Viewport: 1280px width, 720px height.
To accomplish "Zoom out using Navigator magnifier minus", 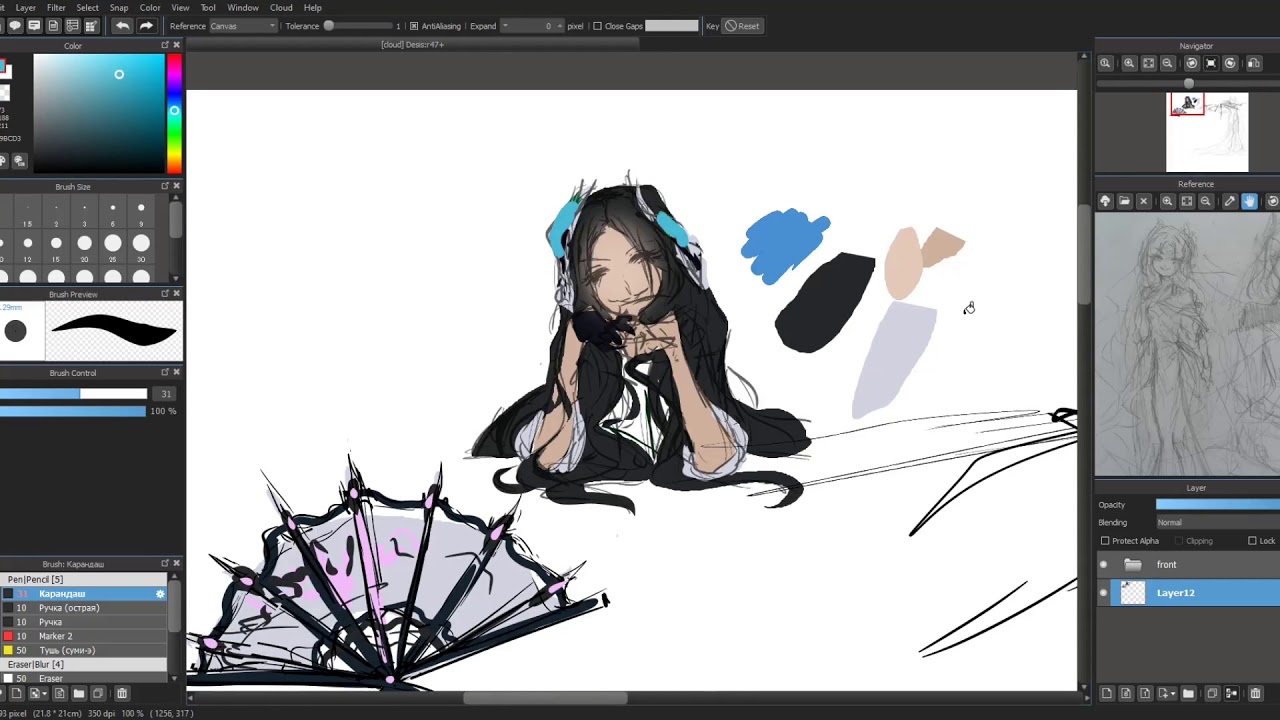I will [1167, 63].
